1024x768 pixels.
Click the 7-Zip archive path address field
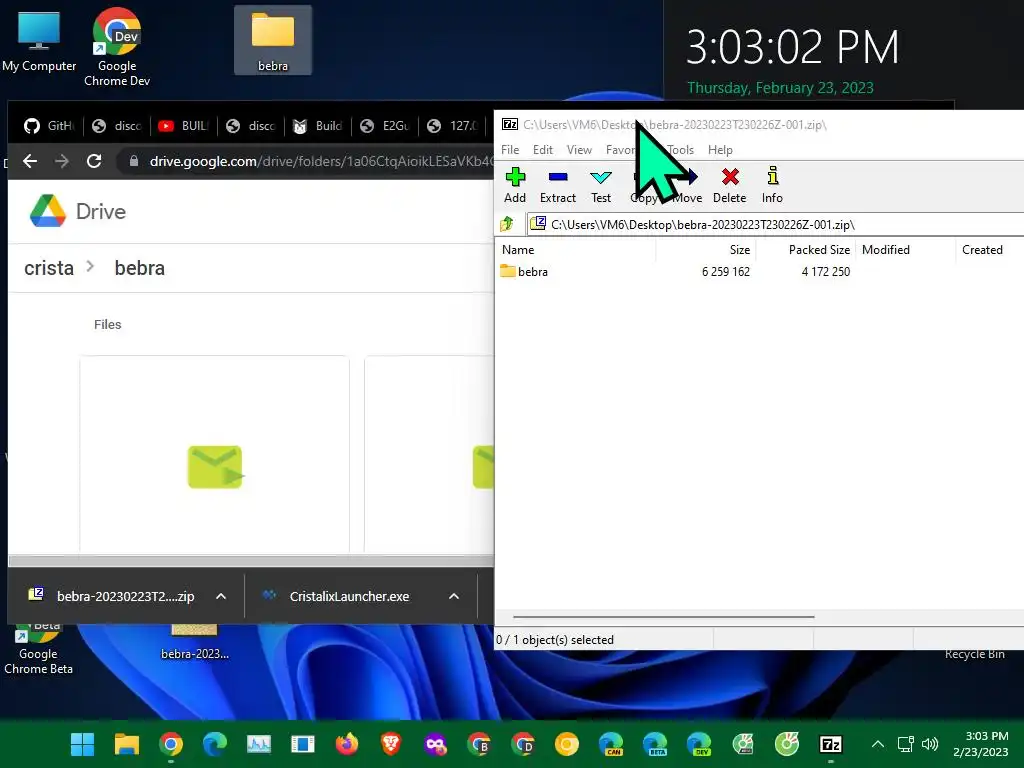776,224
